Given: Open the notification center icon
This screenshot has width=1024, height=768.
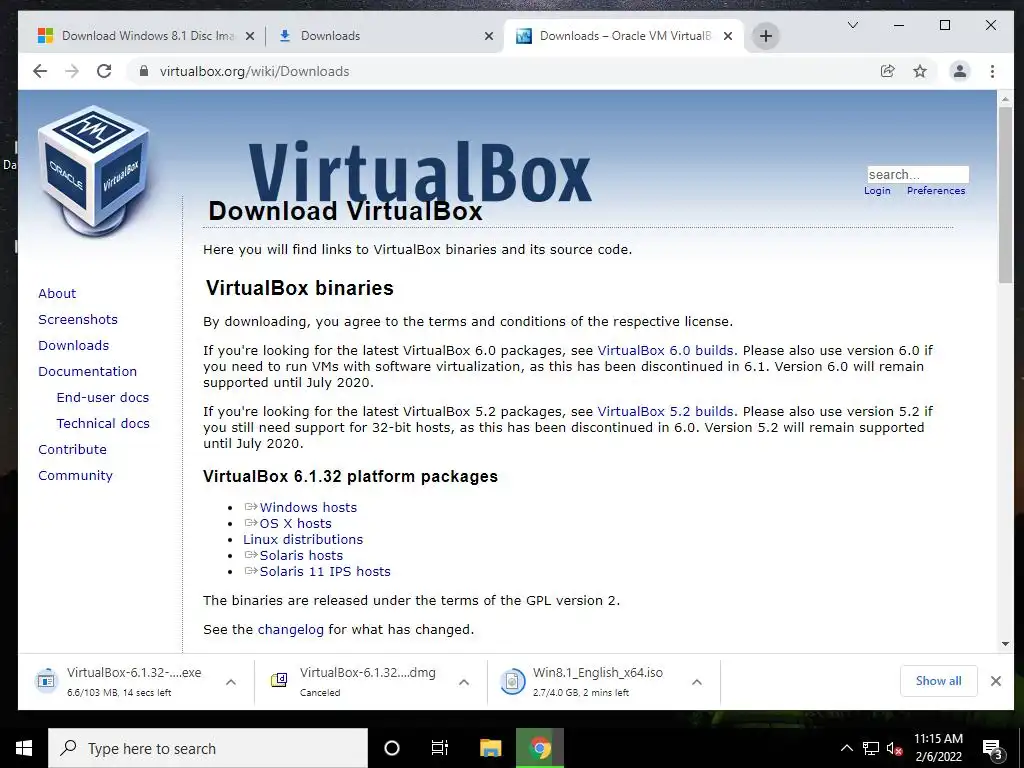Looking at the screenshot, I should coord(993,750).
